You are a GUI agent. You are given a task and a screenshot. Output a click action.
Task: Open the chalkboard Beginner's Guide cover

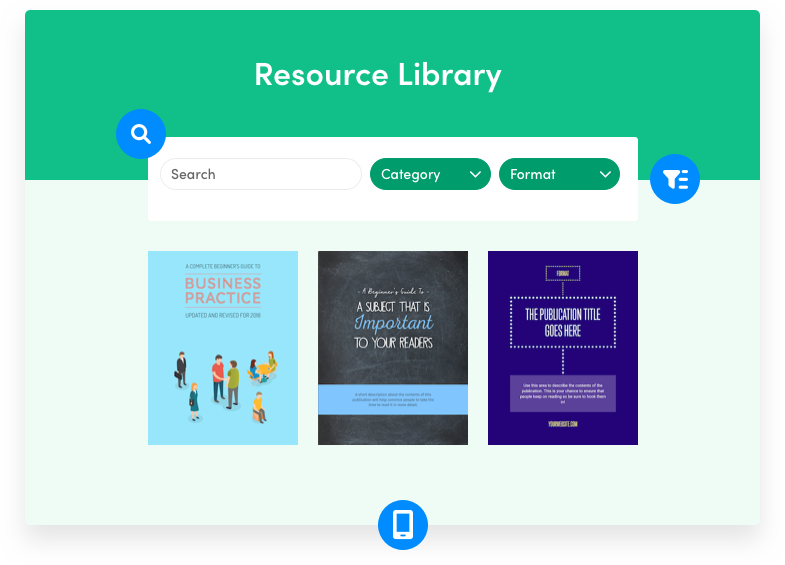tap(393, 347)
